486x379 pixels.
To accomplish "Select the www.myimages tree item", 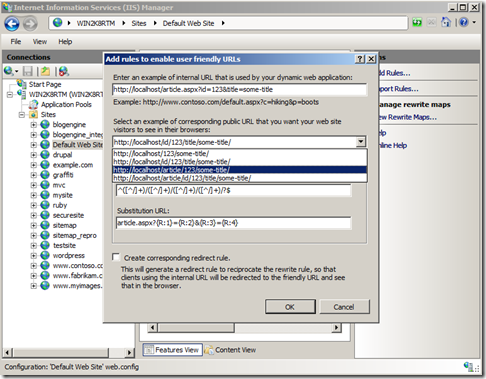I will pyautogui.click(x=77, y=286).
